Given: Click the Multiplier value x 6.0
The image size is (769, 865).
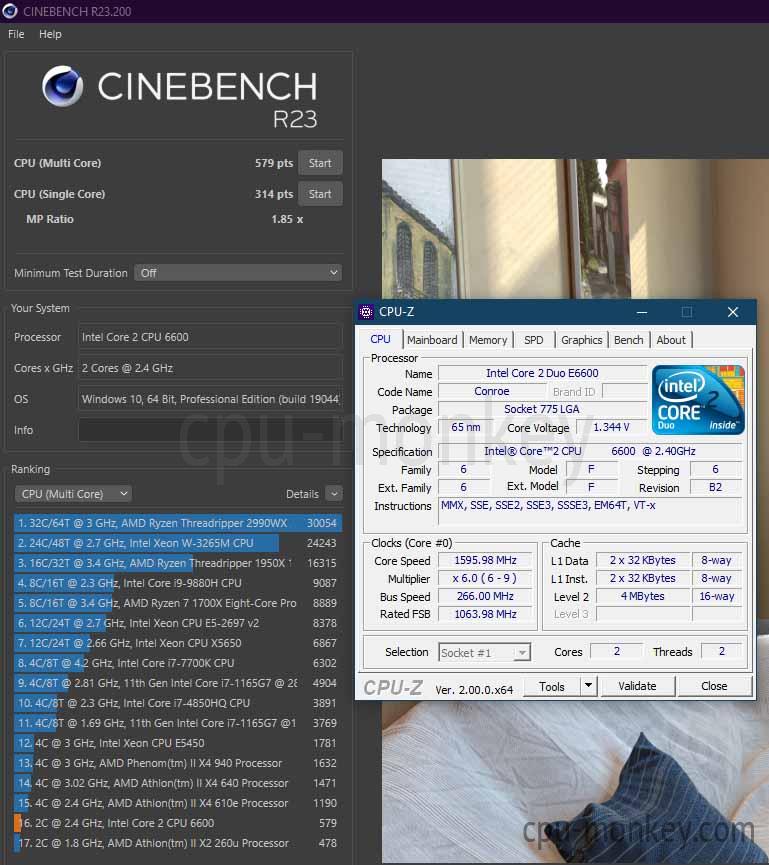Looking at the screenshot, I should click(485, 578).
